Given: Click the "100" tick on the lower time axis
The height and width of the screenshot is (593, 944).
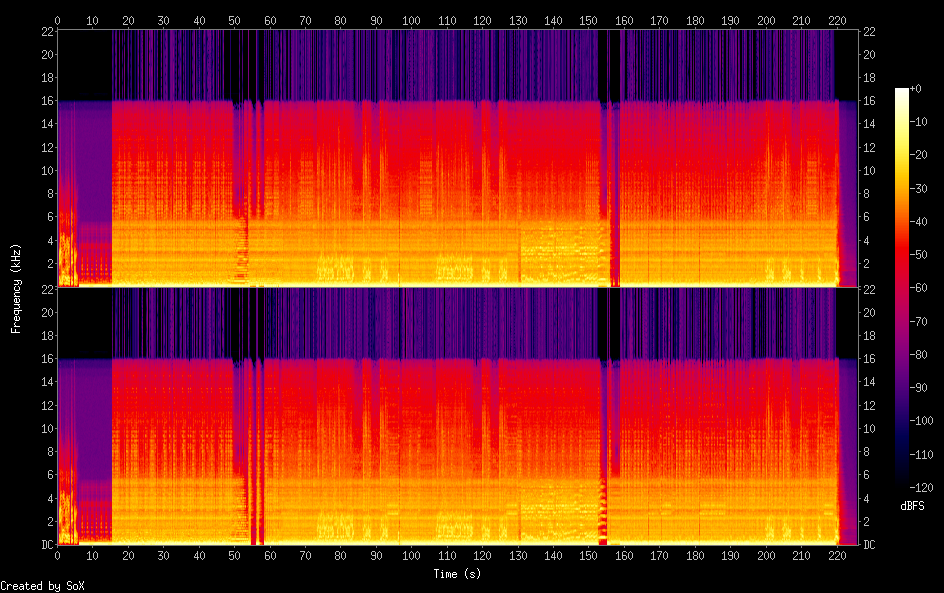Looking at the screenshot, I should (x=411, y=556).
